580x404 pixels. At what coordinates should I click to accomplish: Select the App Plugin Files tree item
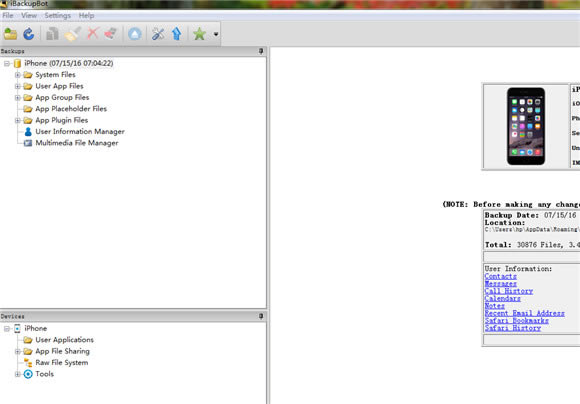coord(62,121)
